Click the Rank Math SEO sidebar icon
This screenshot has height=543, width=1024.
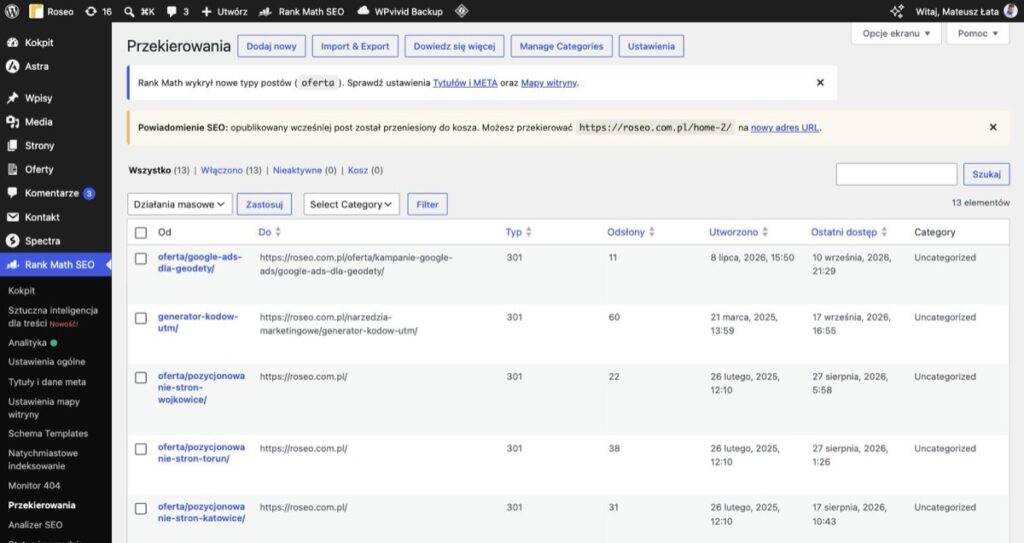(12, 265)
